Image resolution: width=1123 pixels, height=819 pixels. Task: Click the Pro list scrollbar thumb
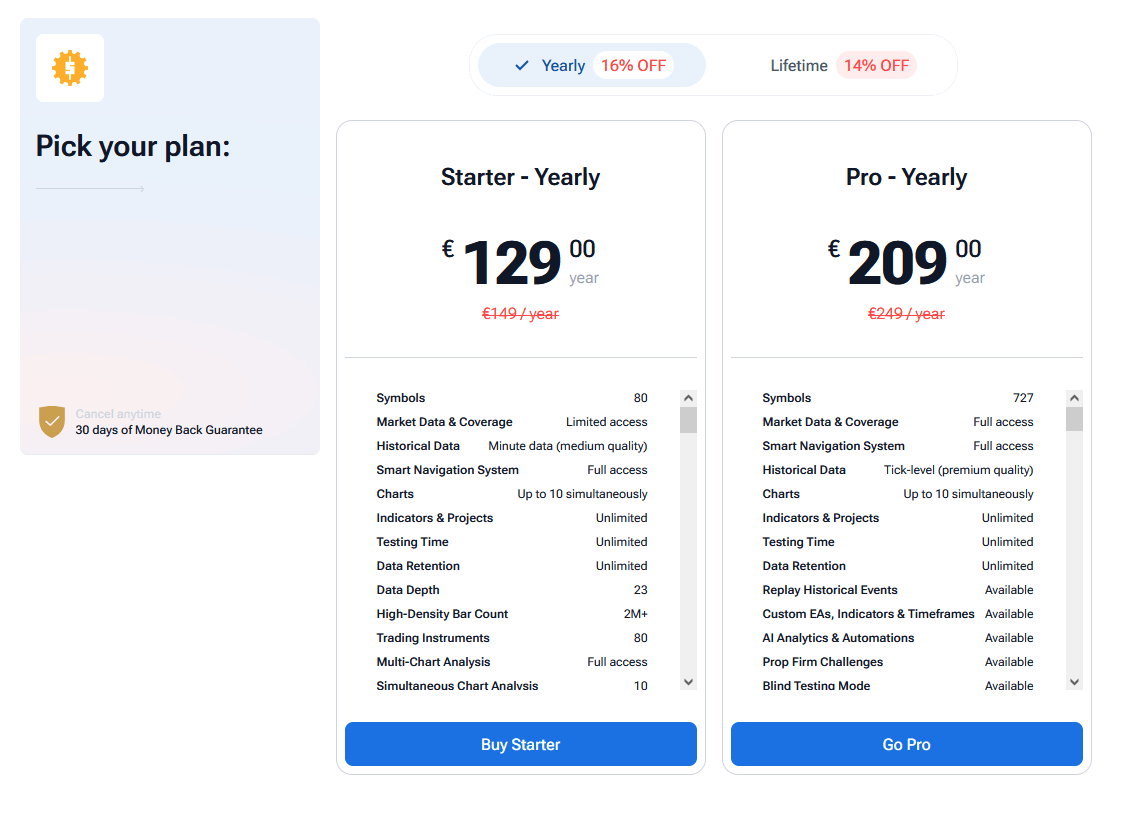coord(1074,419)
